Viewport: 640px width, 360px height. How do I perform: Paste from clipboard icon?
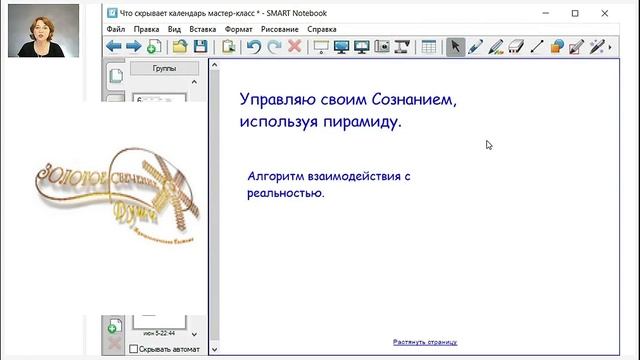[x=229, y=47]
